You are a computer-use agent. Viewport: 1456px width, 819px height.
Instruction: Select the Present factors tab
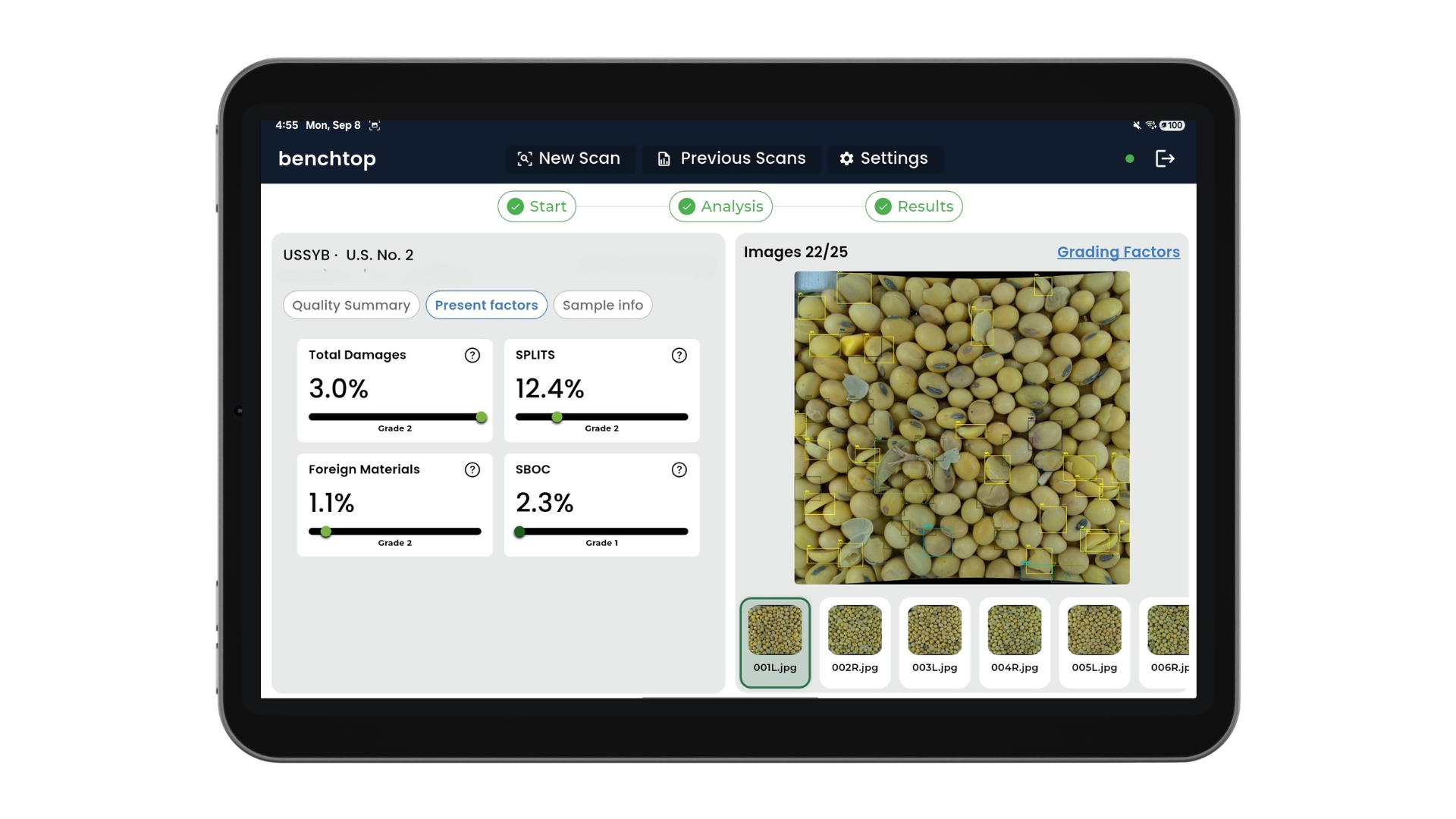pos(486,305)
